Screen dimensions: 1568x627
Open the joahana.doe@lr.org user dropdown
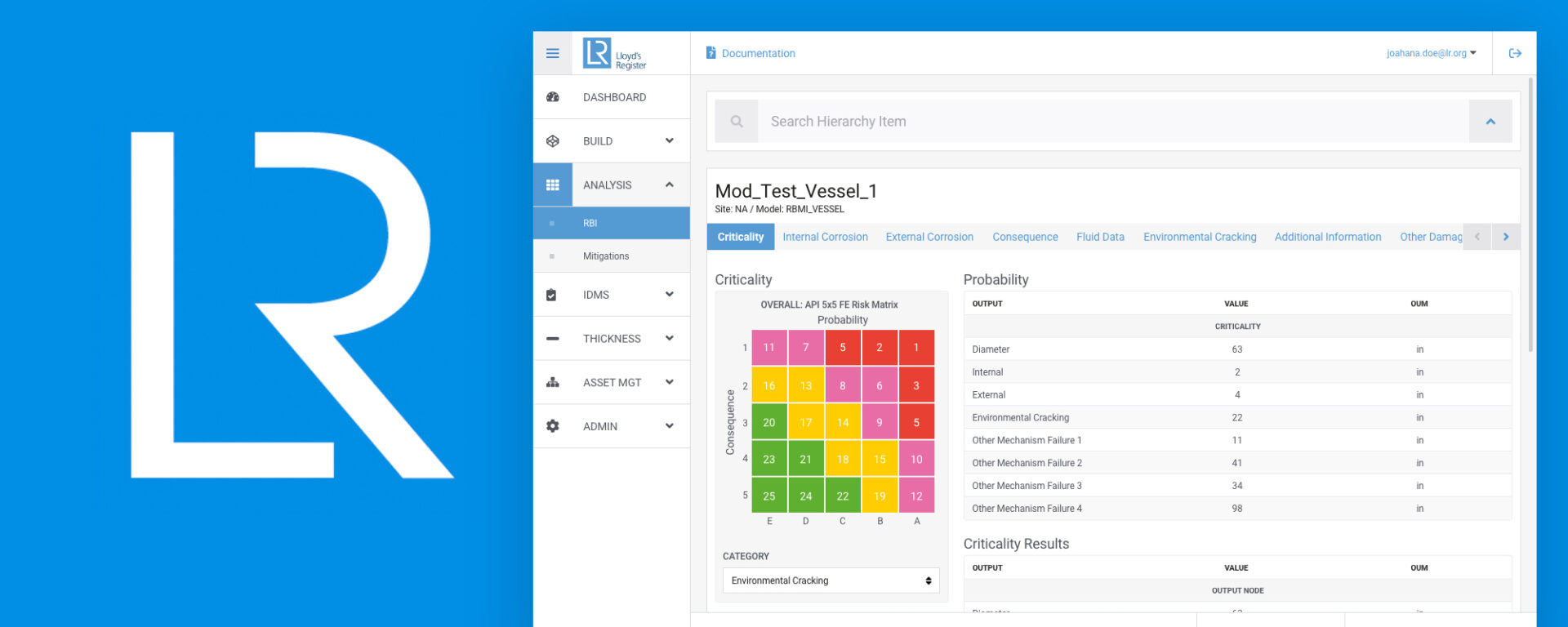[1431, 53]
